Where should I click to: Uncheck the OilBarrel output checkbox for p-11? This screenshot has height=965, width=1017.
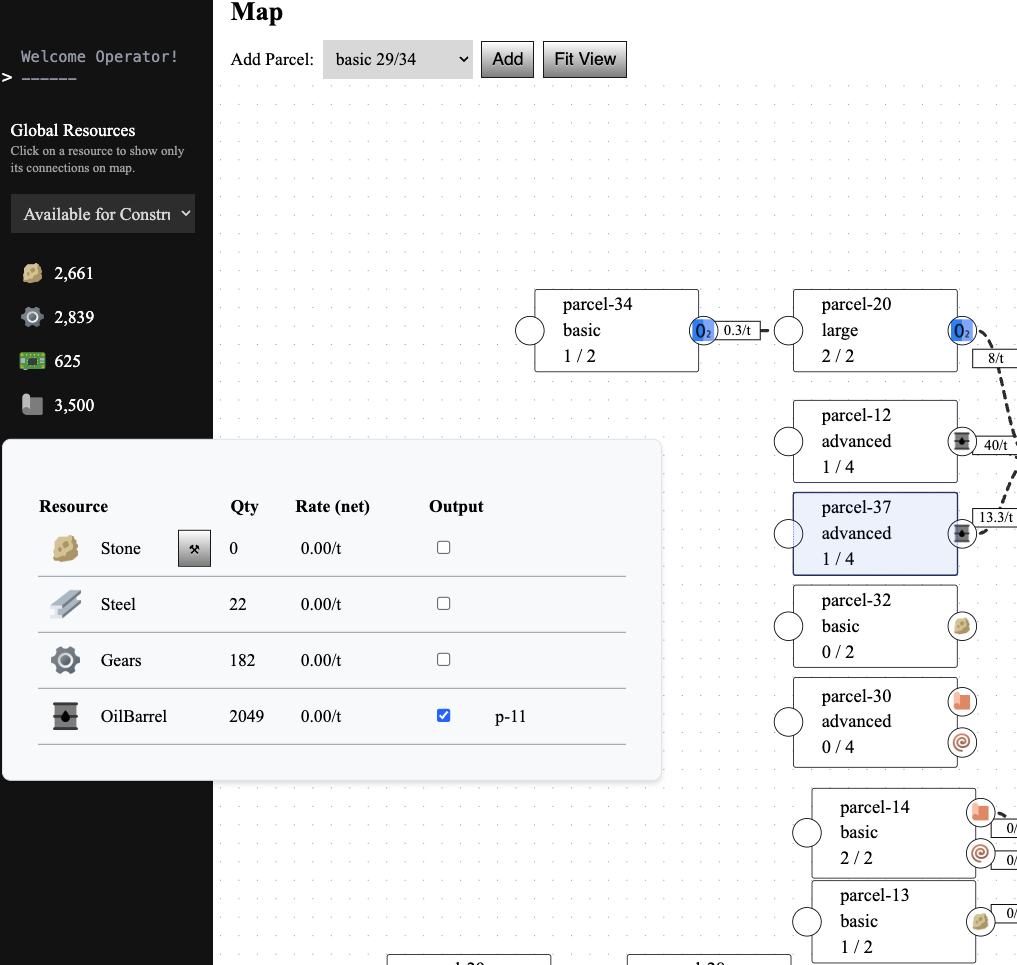click(442, 715)
